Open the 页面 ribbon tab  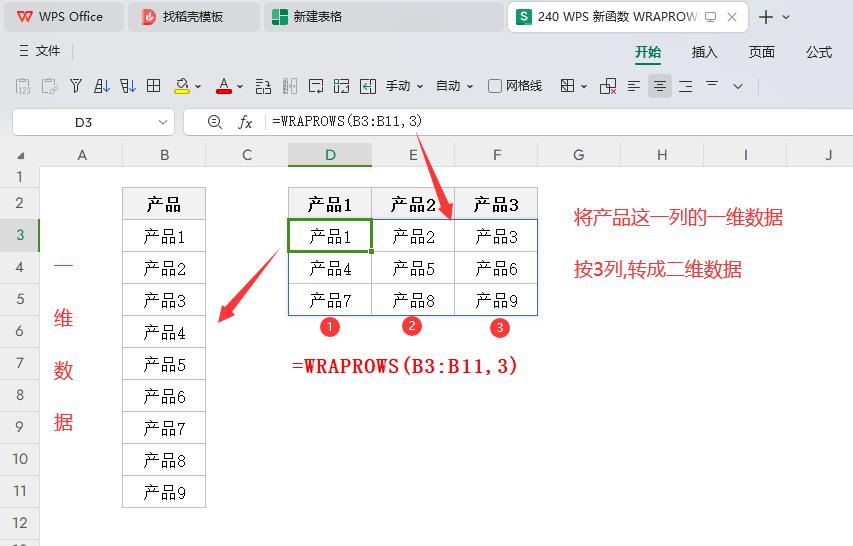coord(762,52)
